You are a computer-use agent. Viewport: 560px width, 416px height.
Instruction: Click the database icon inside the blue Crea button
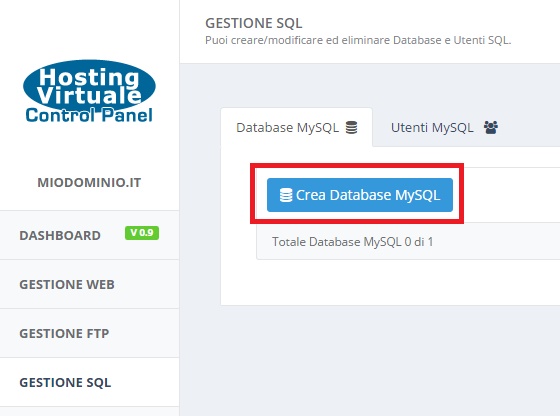click(x=286, y=195)
